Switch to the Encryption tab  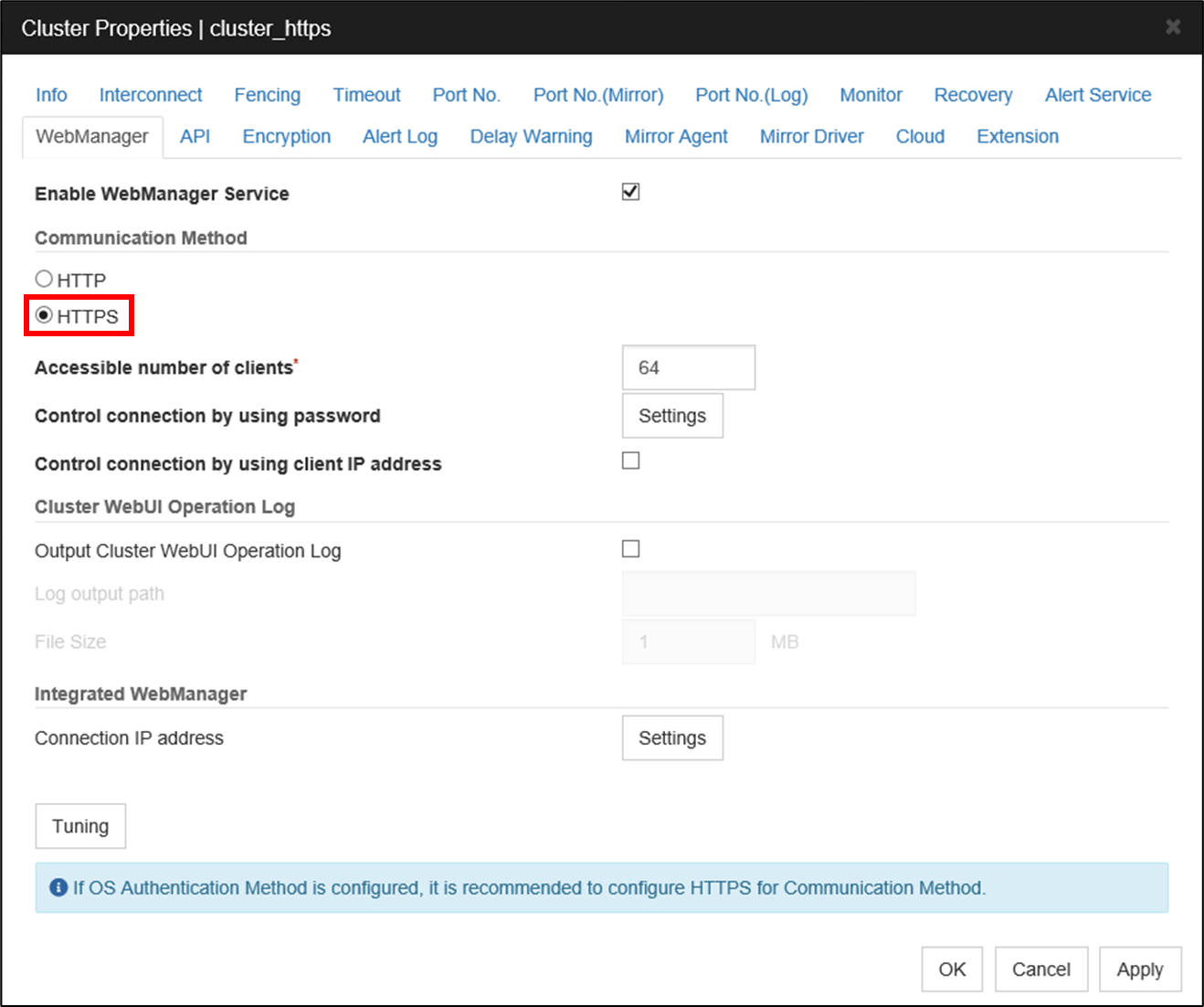point(286,135)
